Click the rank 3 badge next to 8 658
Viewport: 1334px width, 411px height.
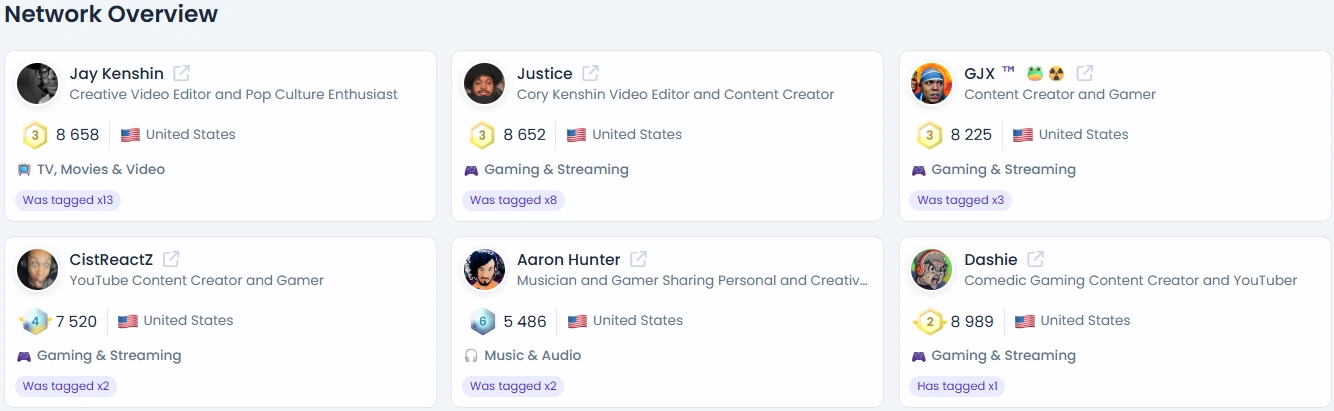click(x=35, y=135)
